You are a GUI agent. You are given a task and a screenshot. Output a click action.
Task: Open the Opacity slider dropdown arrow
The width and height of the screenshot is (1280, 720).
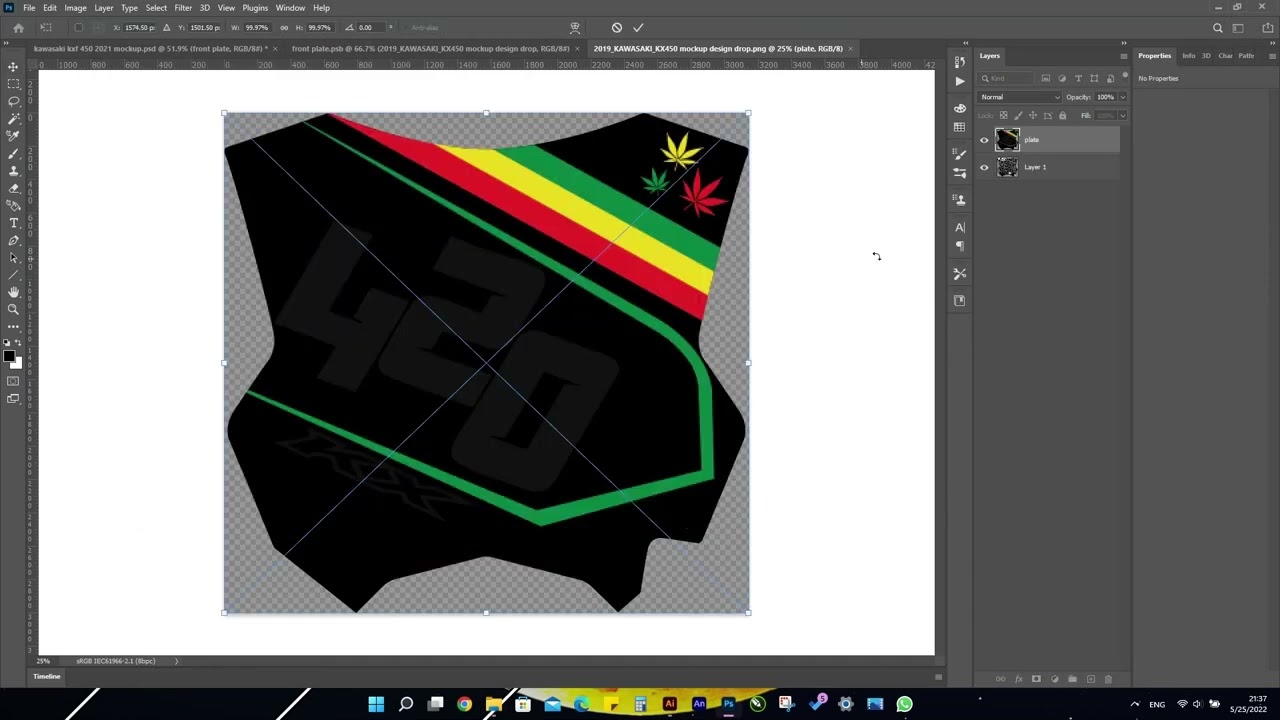[1123, 97]
